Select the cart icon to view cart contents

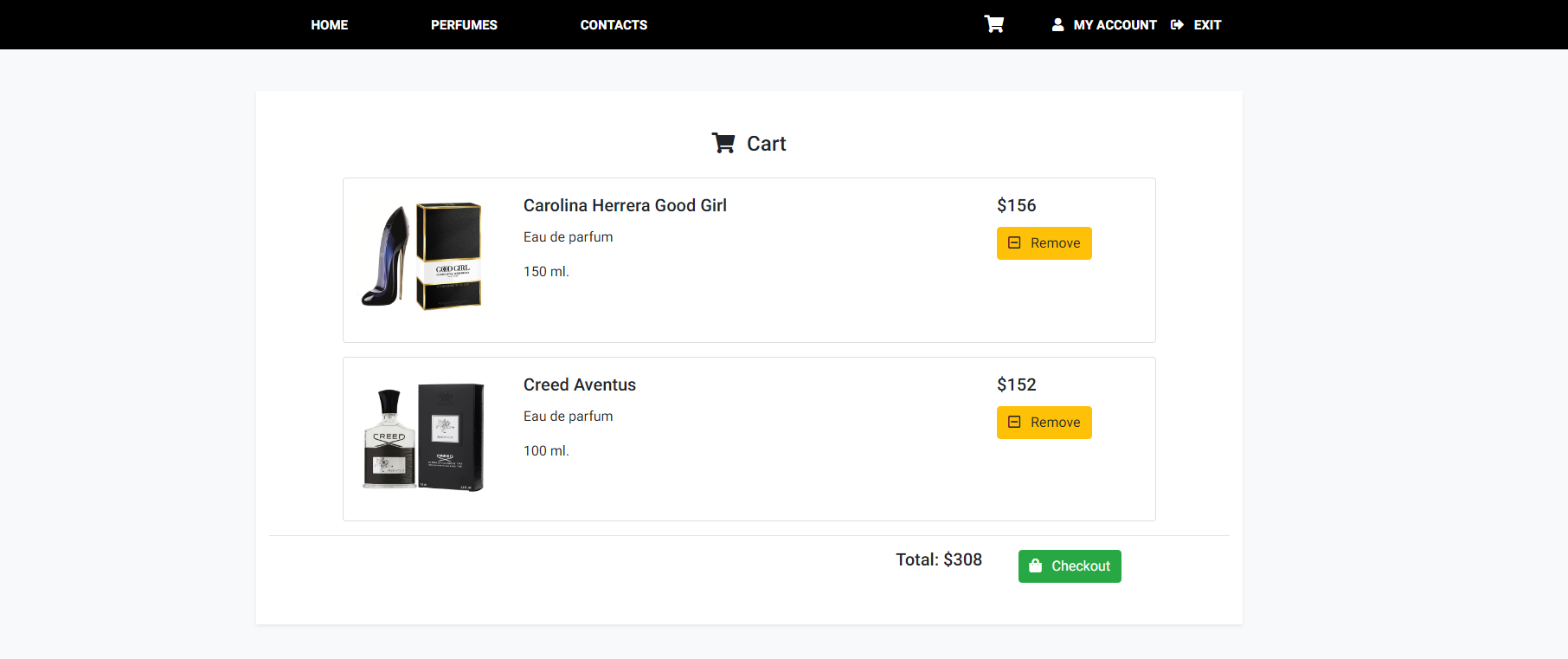coord(993,24)
